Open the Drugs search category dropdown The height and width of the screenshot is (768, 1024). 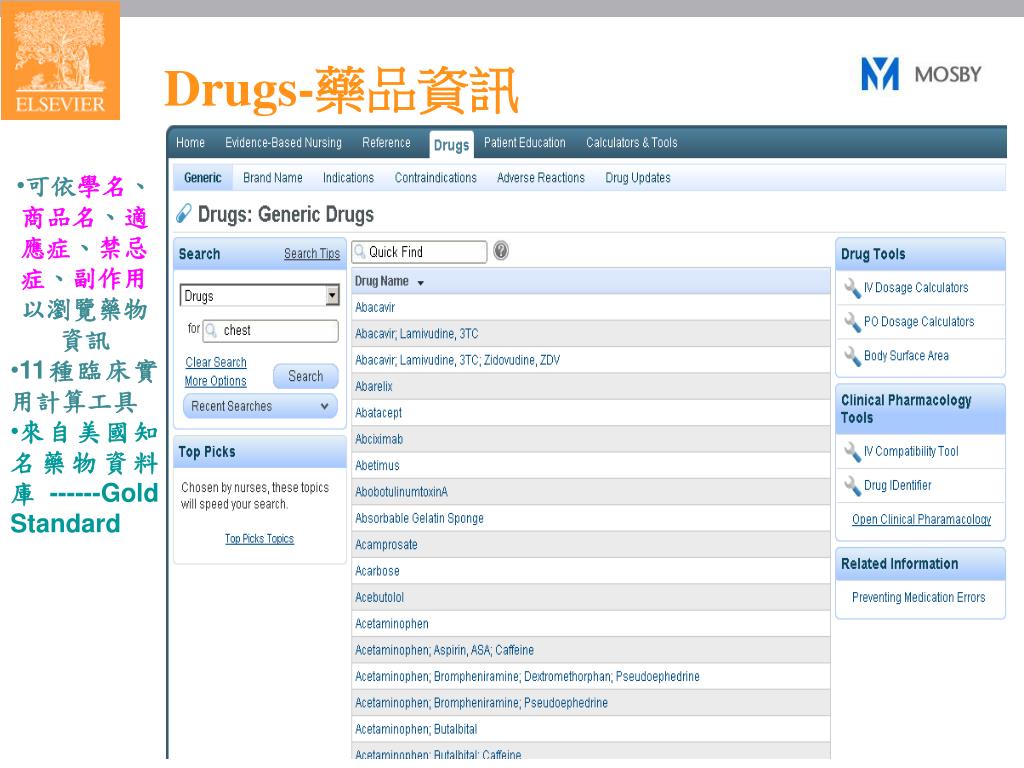(x=332, y=296)
